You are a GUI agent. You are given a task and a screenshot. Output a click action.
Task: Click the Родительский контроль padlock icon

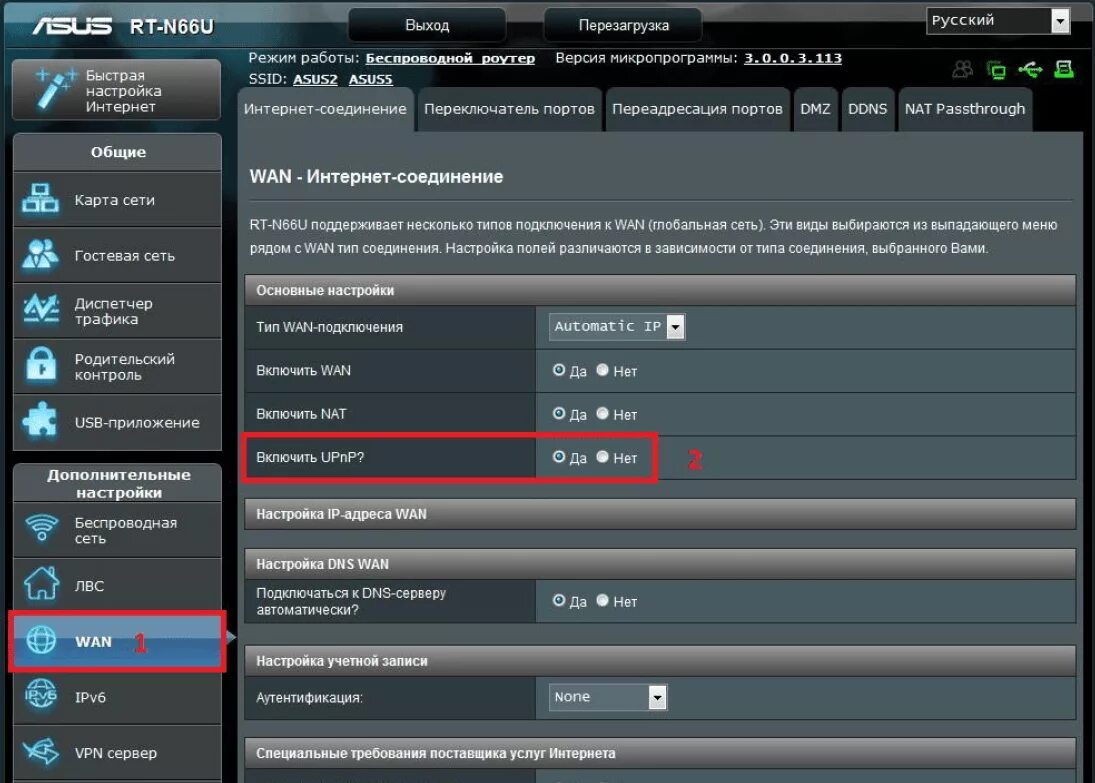pos(41,365)
